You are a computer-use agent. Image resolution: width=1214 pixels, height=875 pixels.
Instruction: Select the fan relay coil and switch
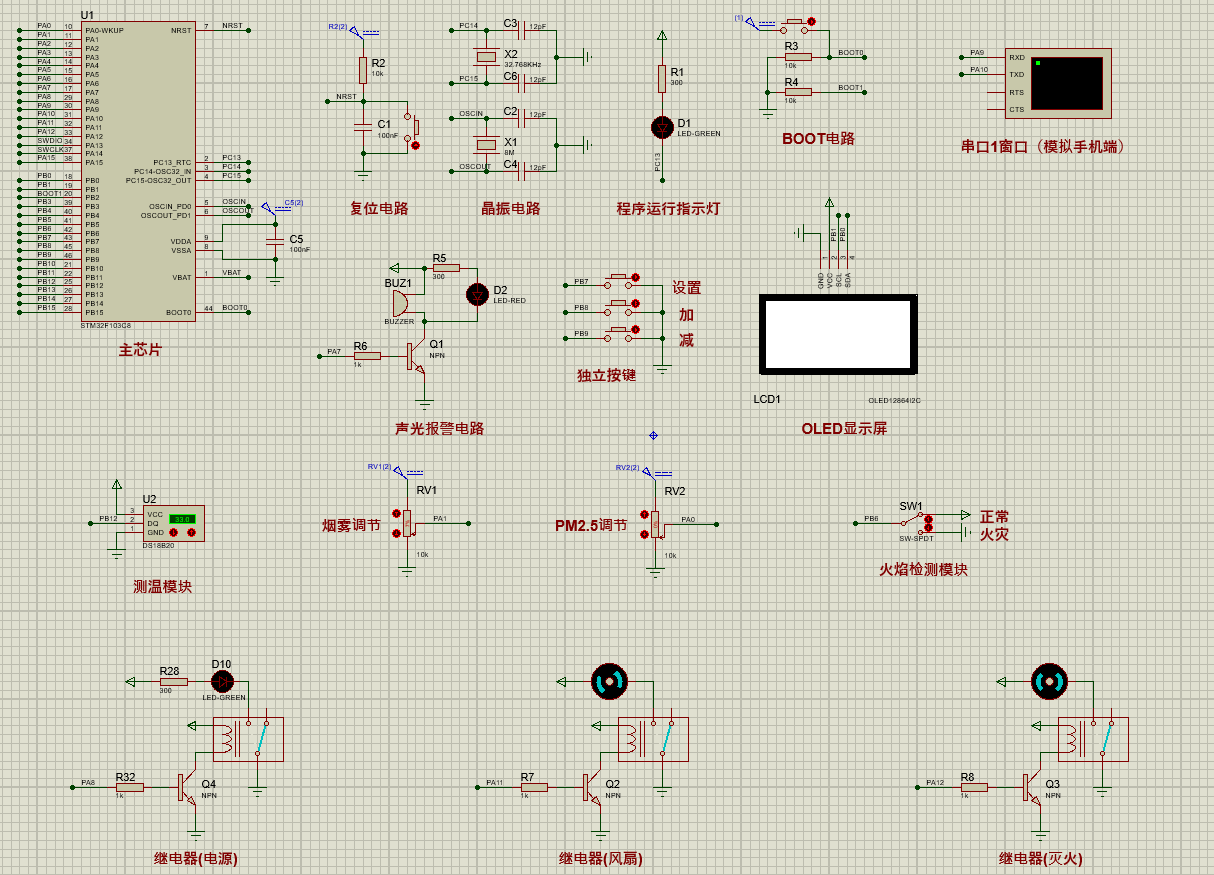653,740
